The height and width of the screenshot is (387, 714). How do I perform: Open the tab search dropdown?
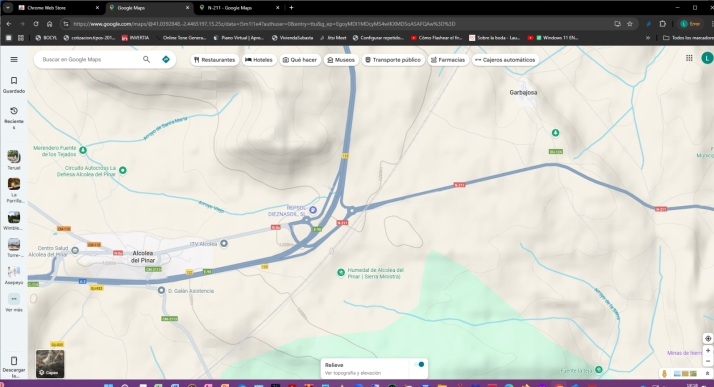tap(8, 8)
